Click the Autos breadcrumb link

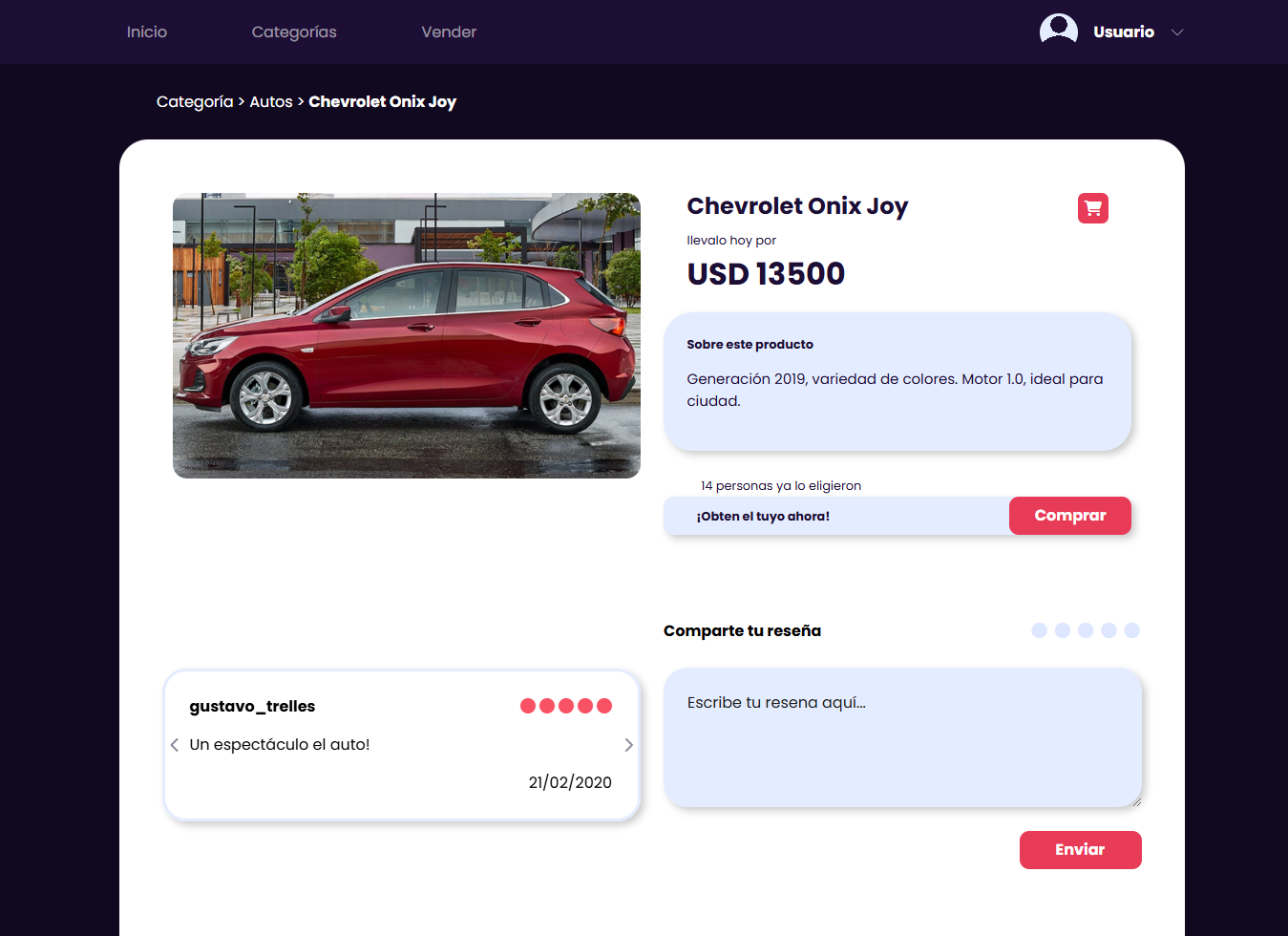pyautogui.click(x=271, y=102)
